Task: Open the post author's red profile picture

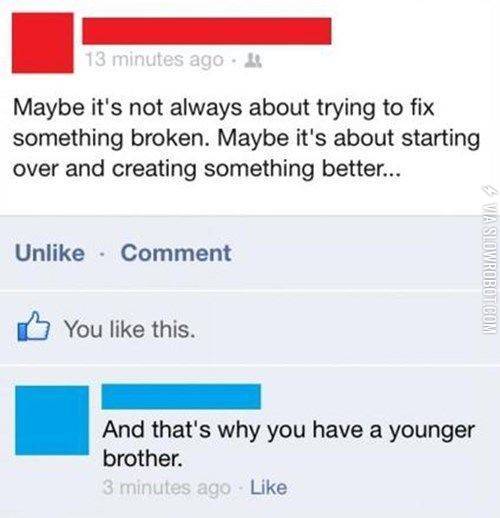Action: click(x=43, y=43)
